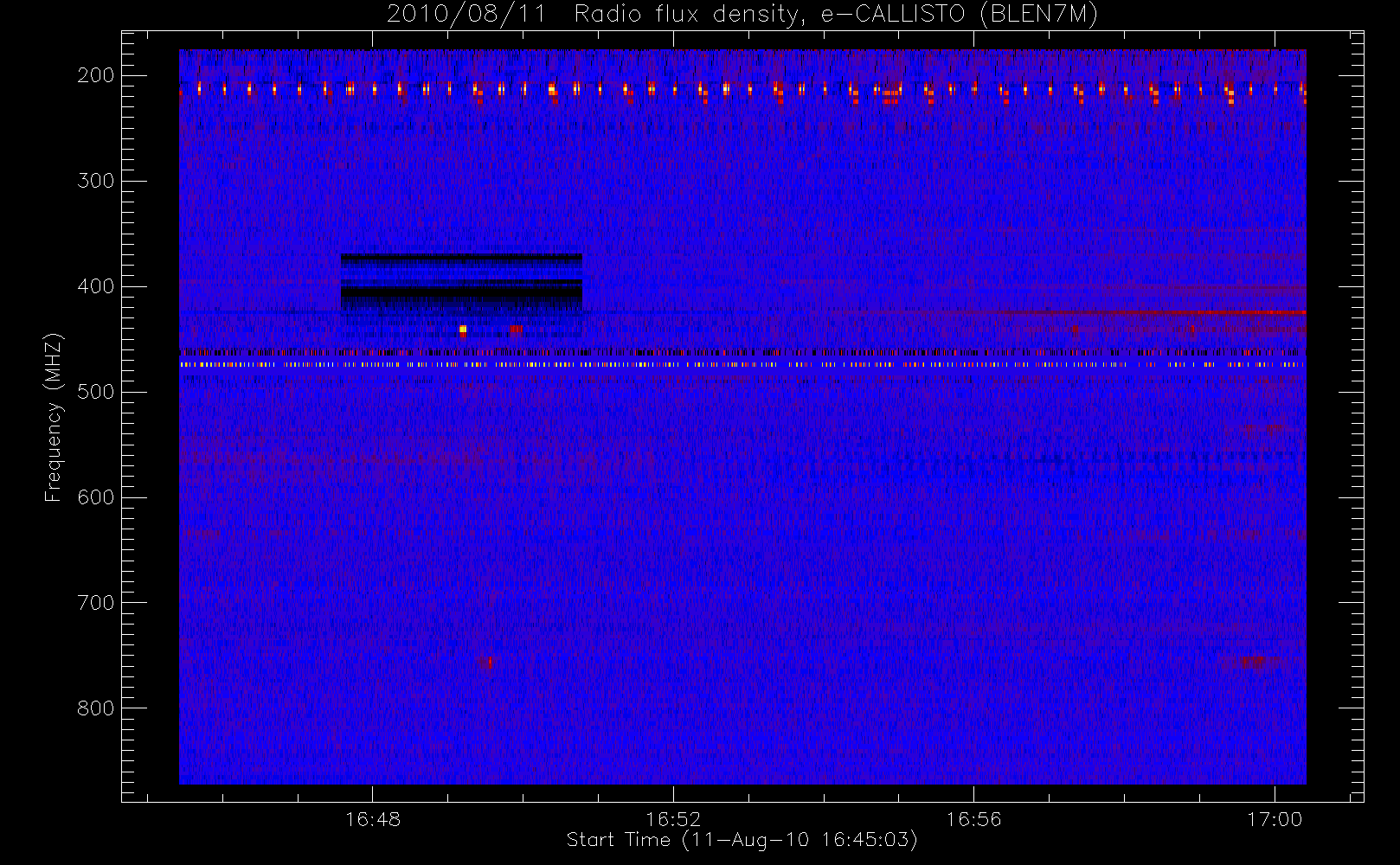Image resolution: width=1400 pixels, height=865 pixels.
Task: Click the 16:48 time tick label
Action: click(373, 819)
